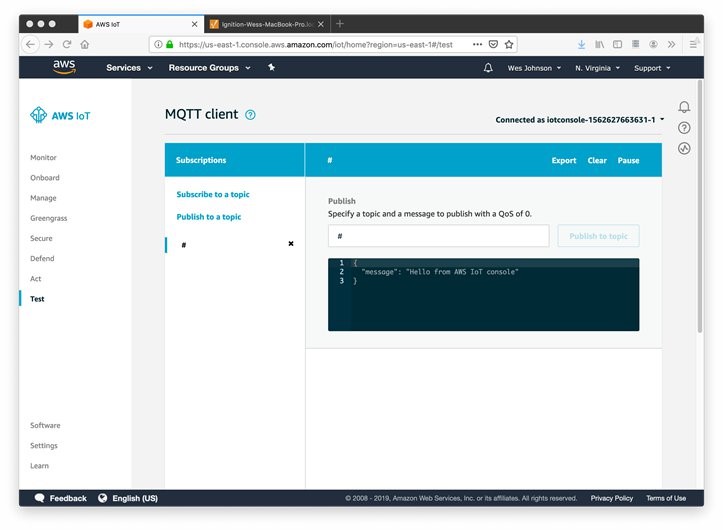Export the messages
723x530 pixels.
[563, 161]
